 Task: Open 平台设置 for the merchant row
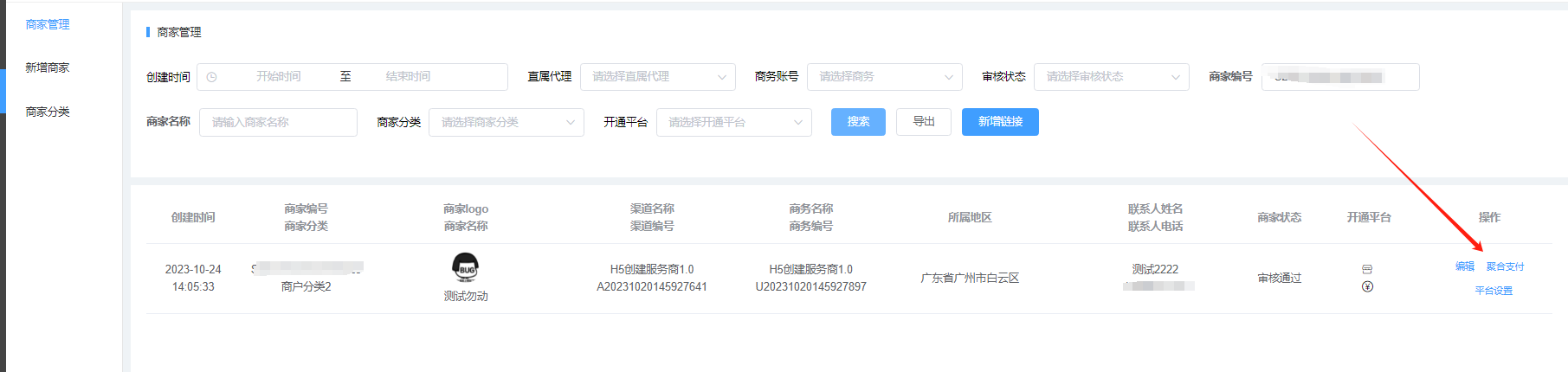1494,291
